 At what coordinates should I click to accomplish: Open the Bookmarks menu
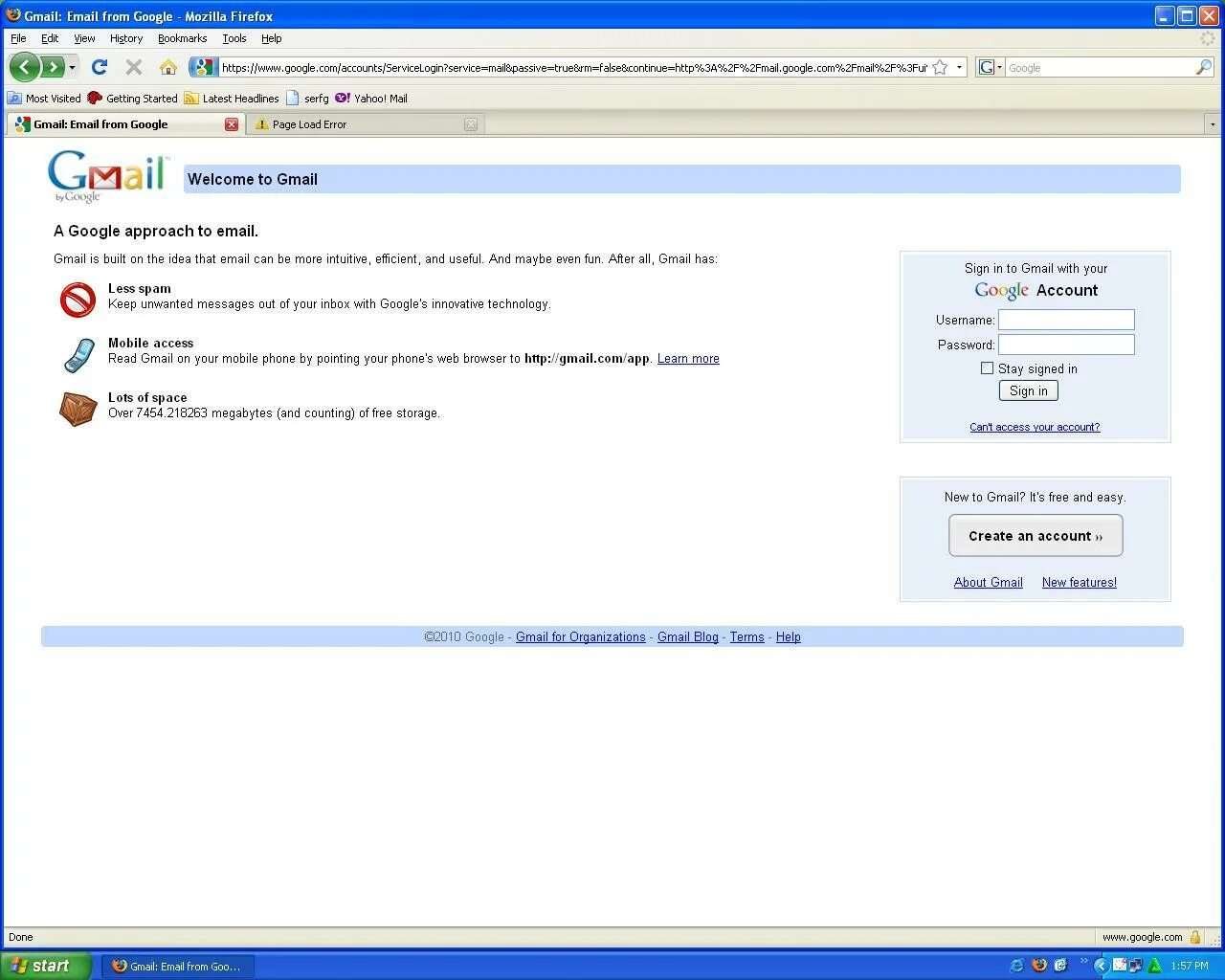coord(182,38)
